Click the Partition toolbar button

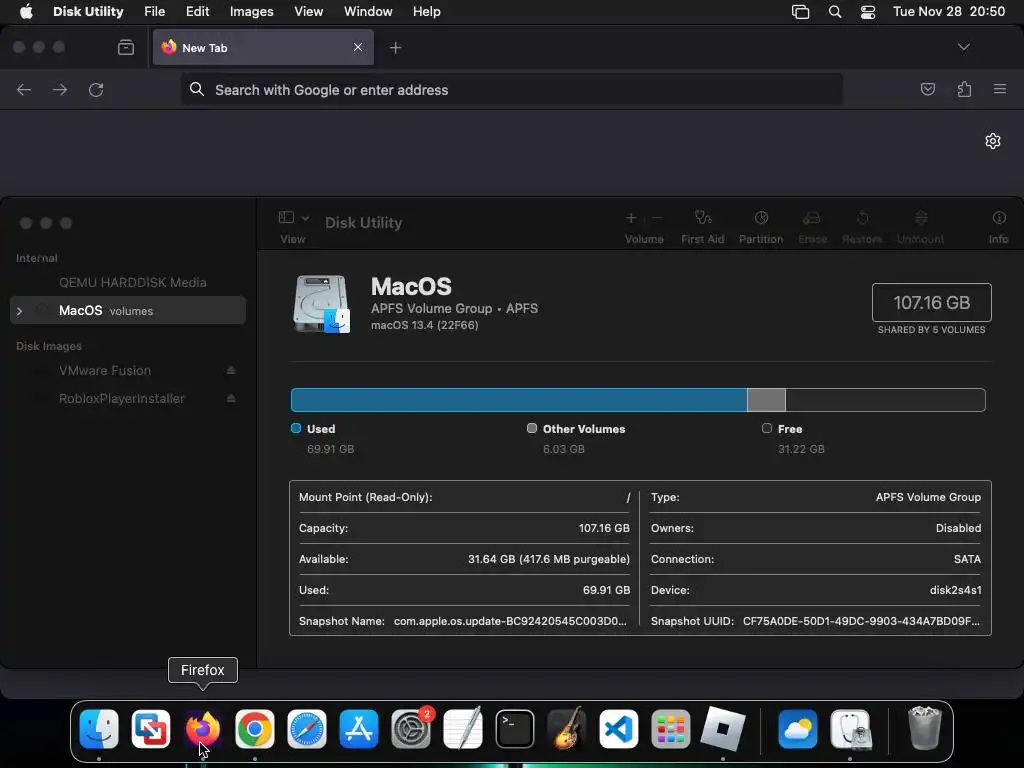coord(761,227)
